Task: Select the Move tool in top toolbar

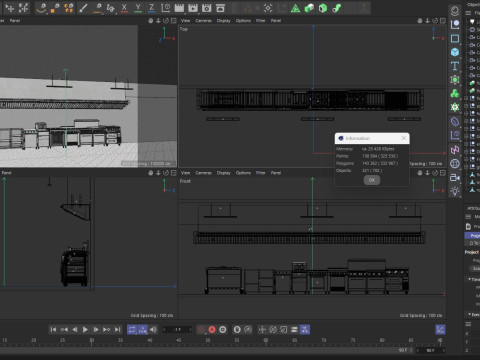Action: (10, 8)
